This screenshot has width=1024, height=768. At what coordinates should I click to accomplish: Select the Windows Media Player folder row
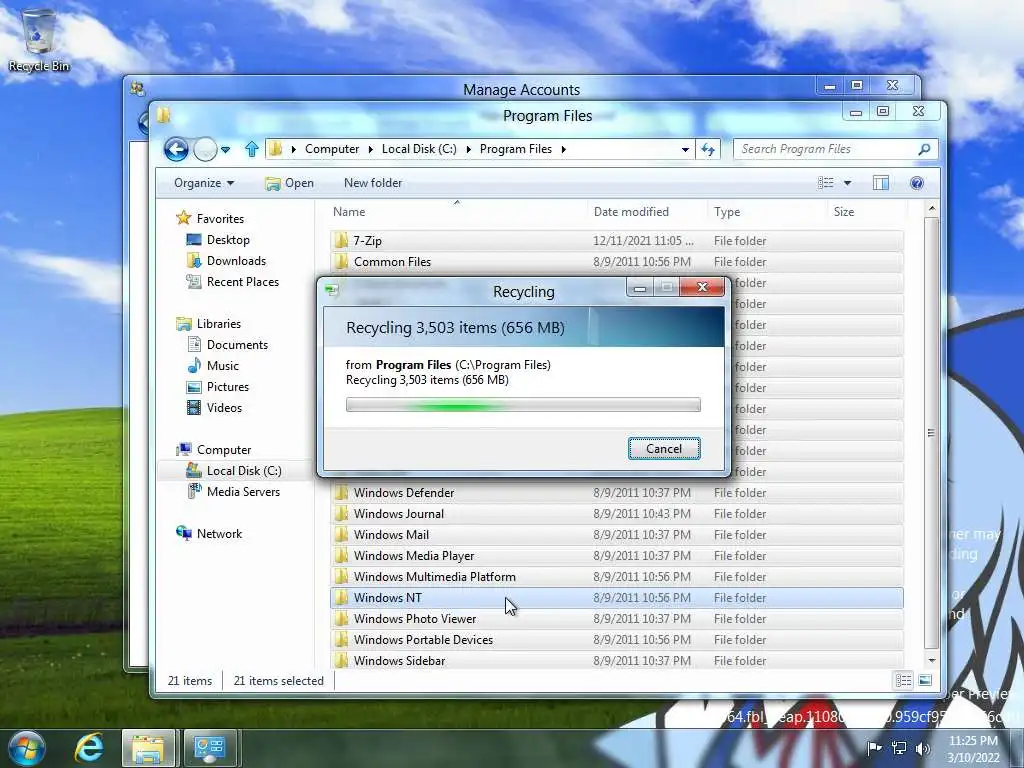tap(616, 555)
